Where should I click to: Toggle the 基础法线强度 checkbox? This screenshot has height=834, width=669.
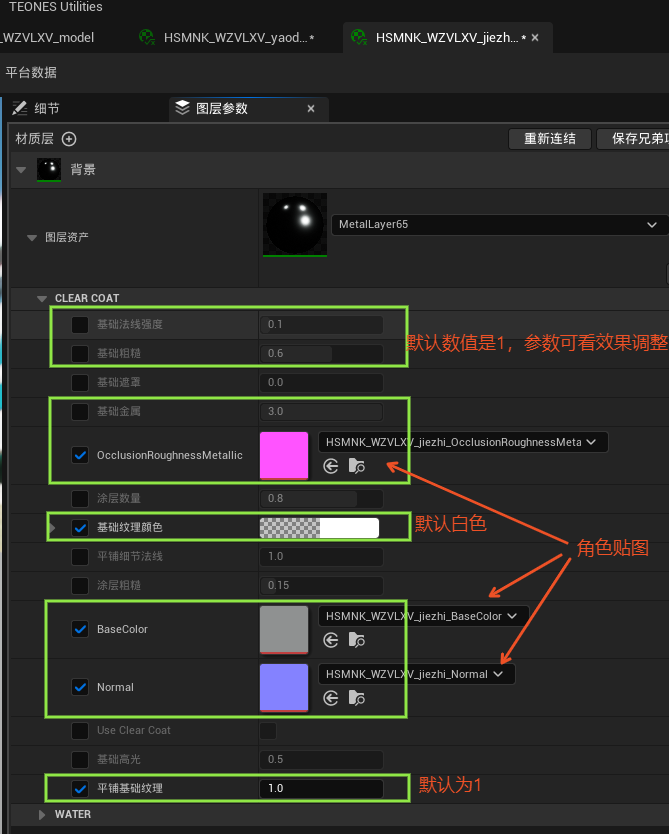80,324
